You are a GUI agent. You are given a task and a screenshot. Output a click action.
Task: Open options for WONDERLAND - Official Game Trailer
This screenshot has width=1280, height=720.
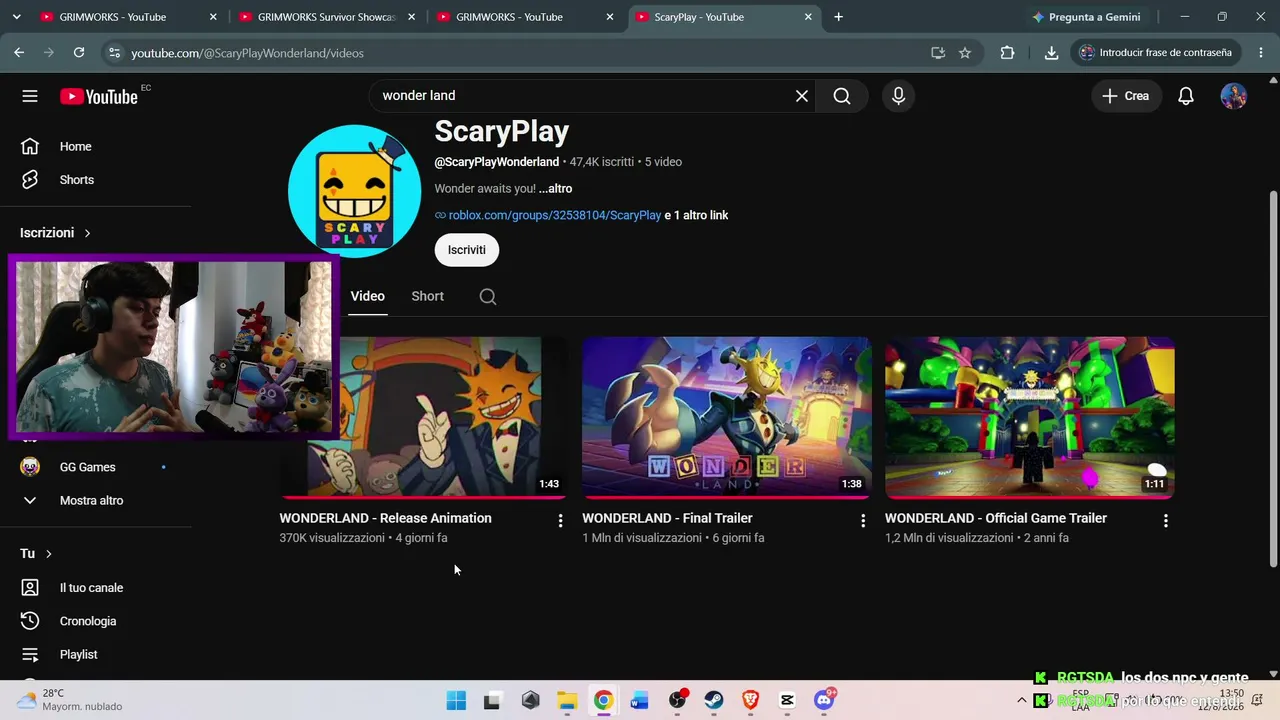[1166, 520]
